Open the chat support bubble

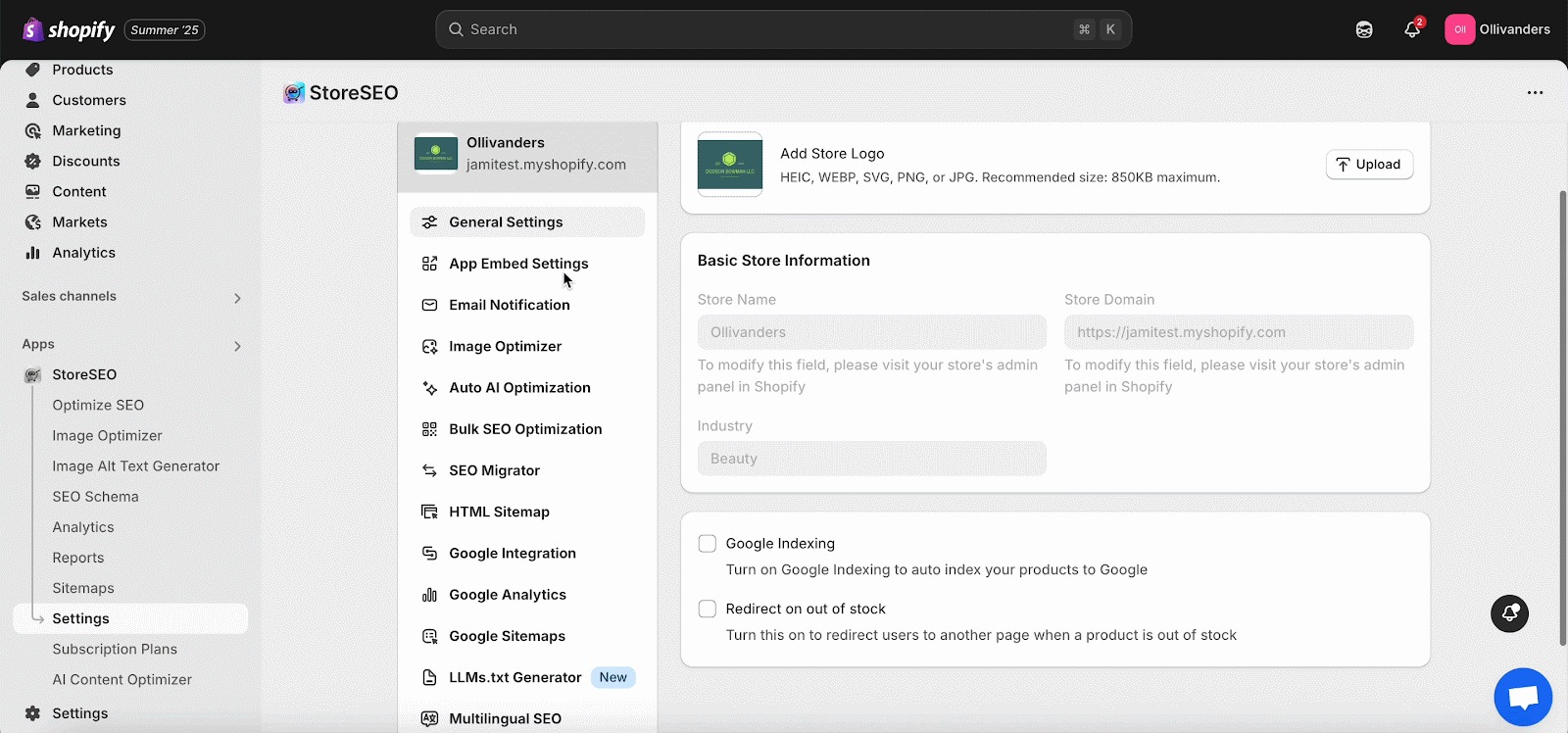pyautogui.click(x=1523, y=697)
